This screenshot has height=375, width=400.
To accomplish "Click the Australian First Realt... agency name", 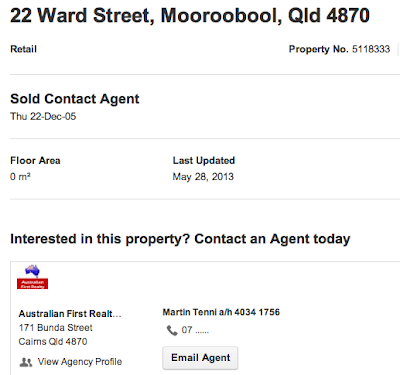I will click(x=70, y=314).
